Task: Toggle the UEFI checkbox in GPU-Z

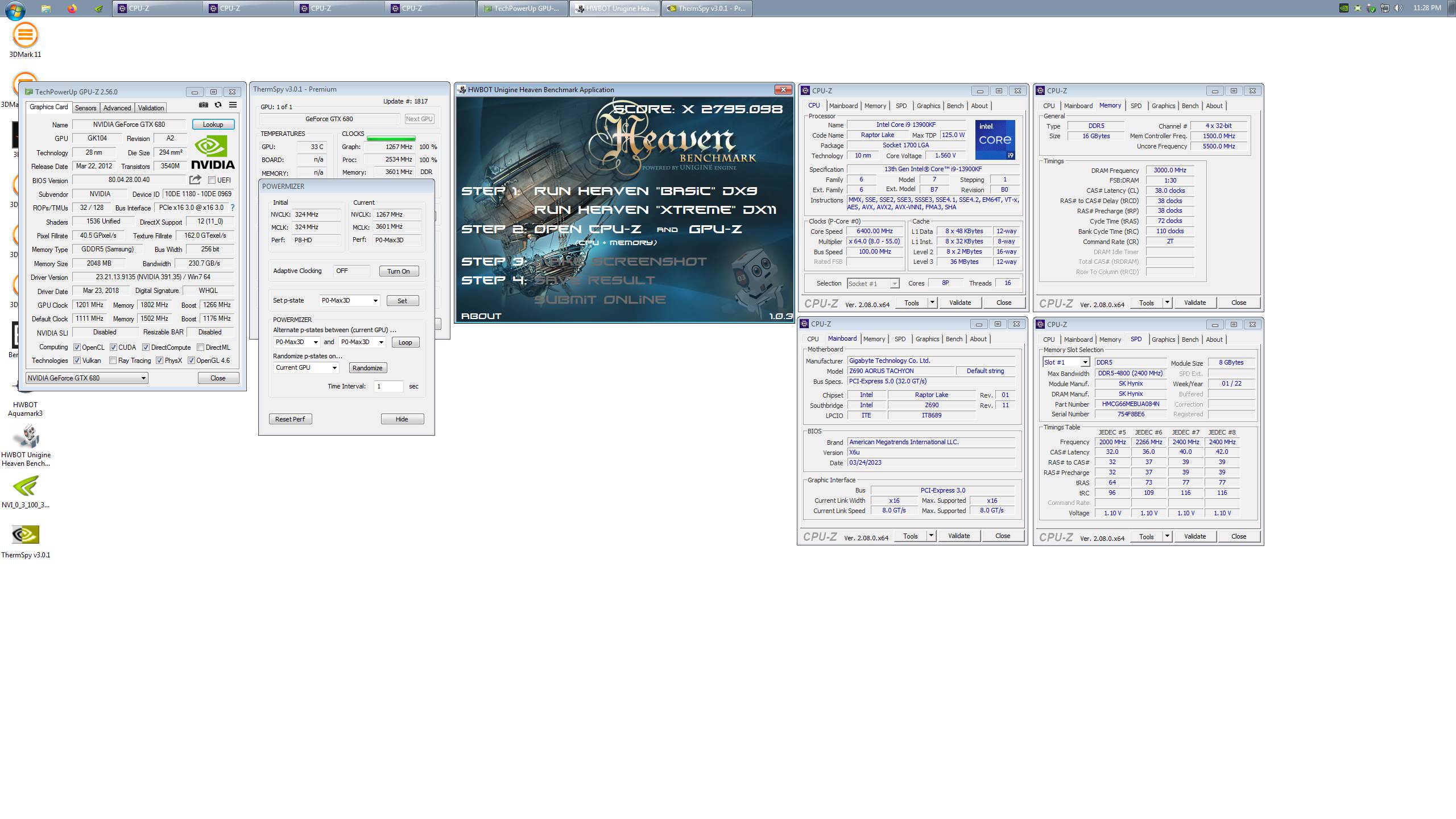Action: (212, 180)
